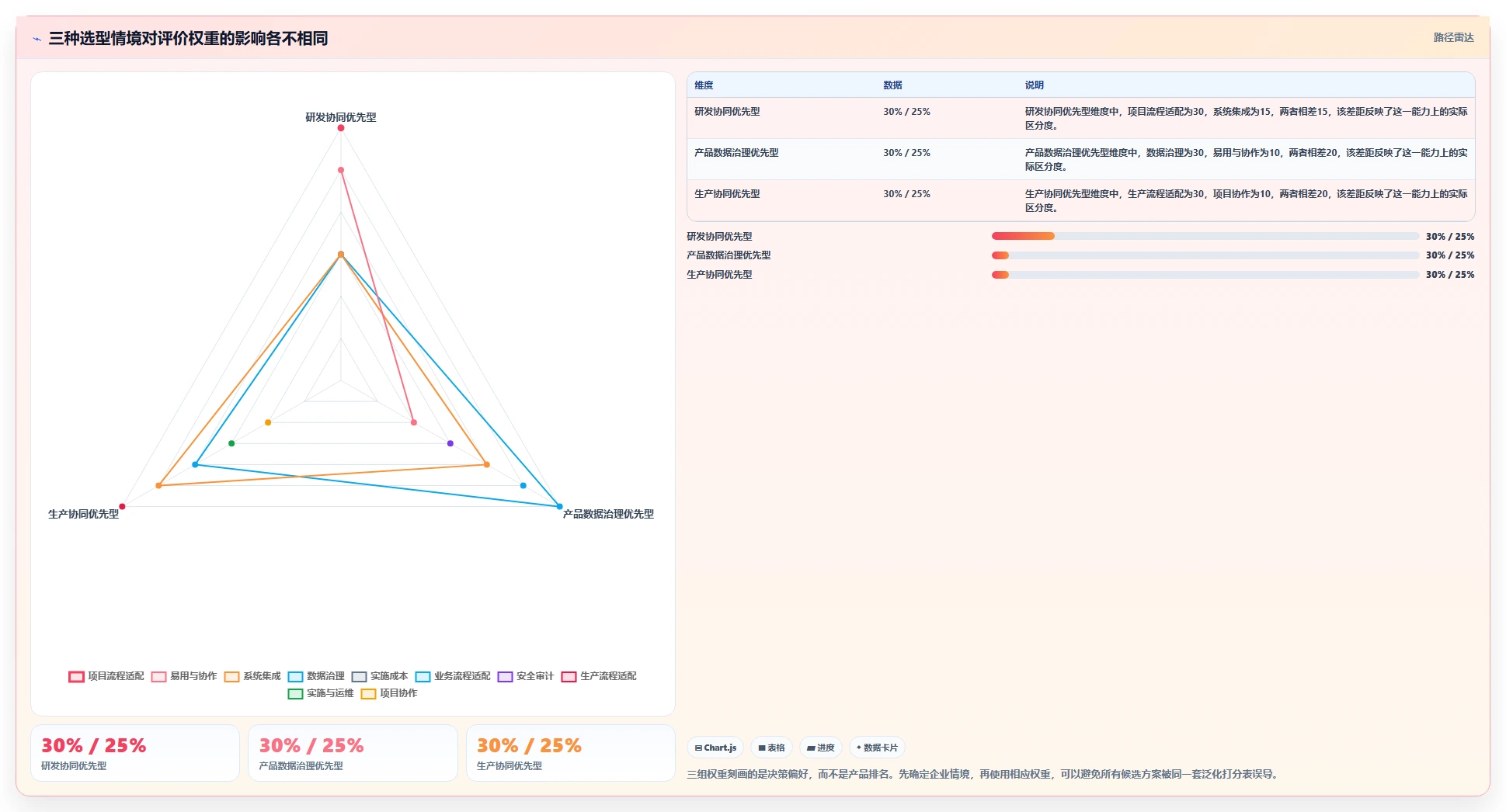Click the green data point on the radar
The width and height of the screenshot is (1506, 812).
click(231, 443)
